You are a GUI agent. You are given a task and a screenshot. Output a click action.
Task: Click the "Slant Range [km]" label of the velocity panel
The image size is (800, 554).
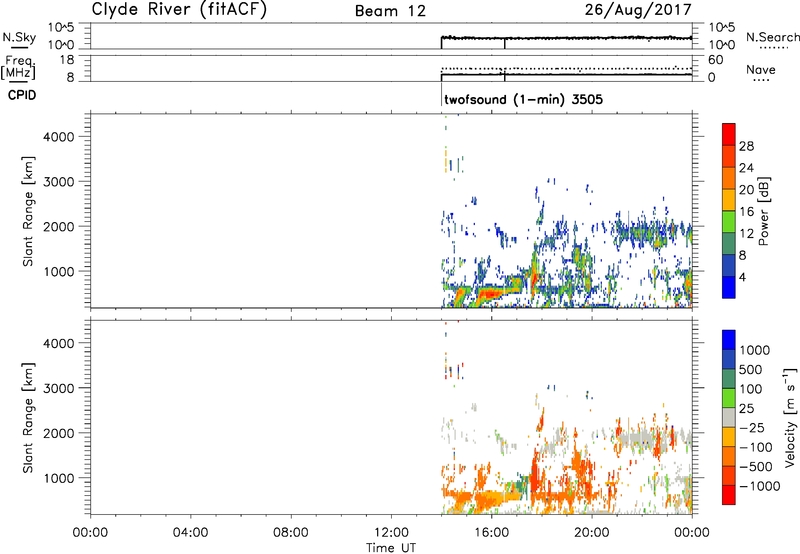point(28,417)
